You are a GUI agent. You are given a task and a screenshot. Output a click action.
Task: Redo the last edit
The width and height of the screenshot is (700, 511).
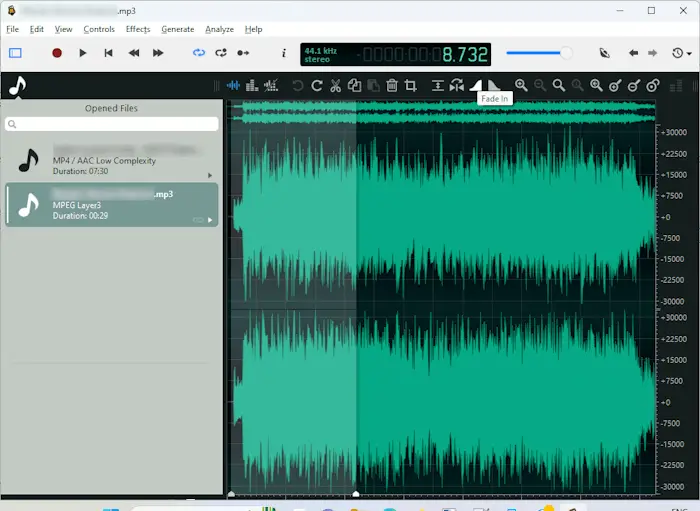317,85
